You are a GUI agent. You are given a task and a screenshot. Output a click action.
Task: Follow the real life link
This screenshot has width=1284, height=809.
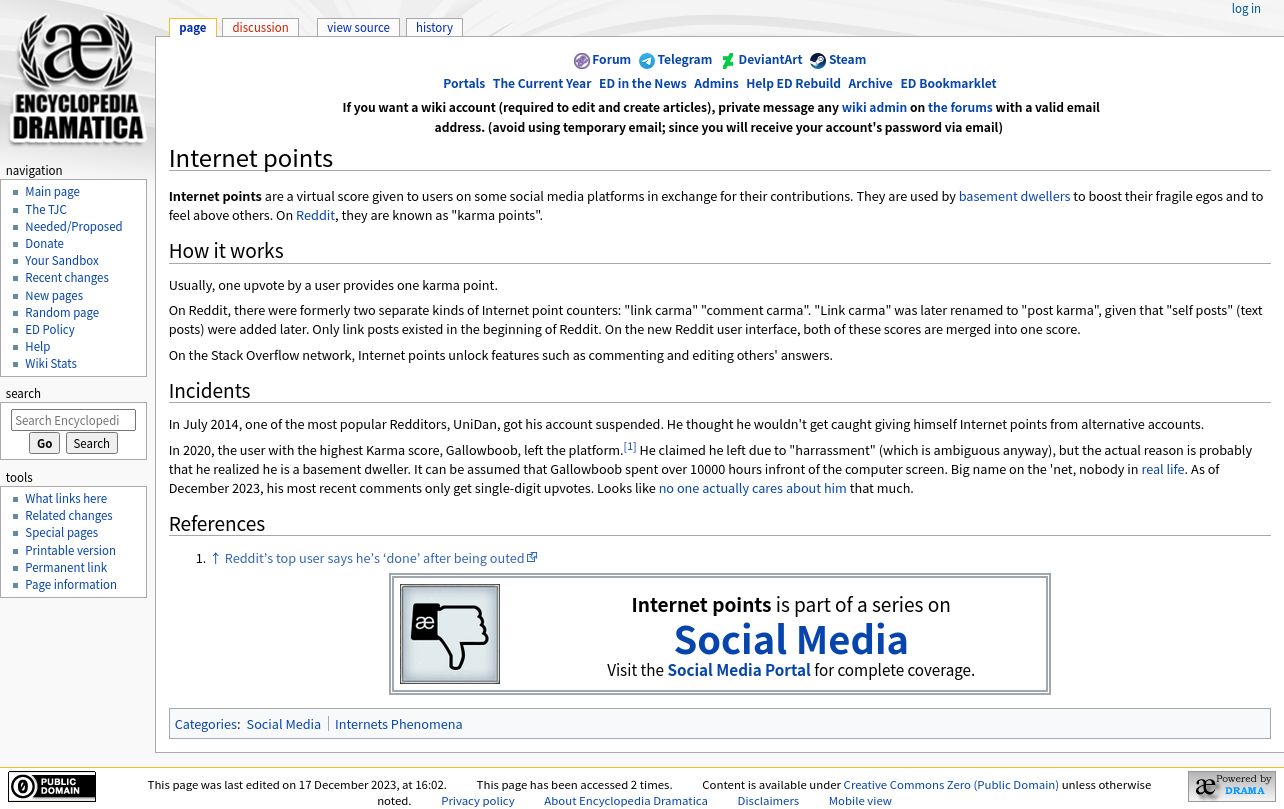click(x=1162, y=470)
